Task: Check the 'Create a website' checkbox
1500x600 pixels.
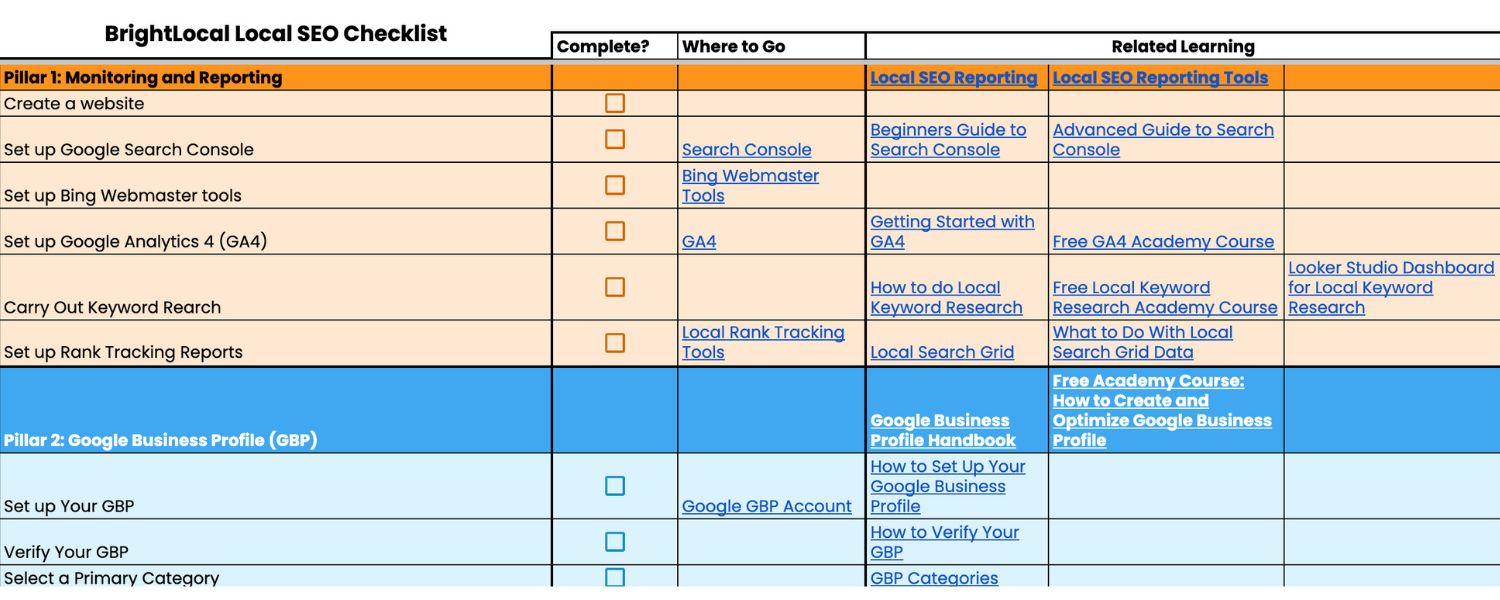Action: click(613, 101)
